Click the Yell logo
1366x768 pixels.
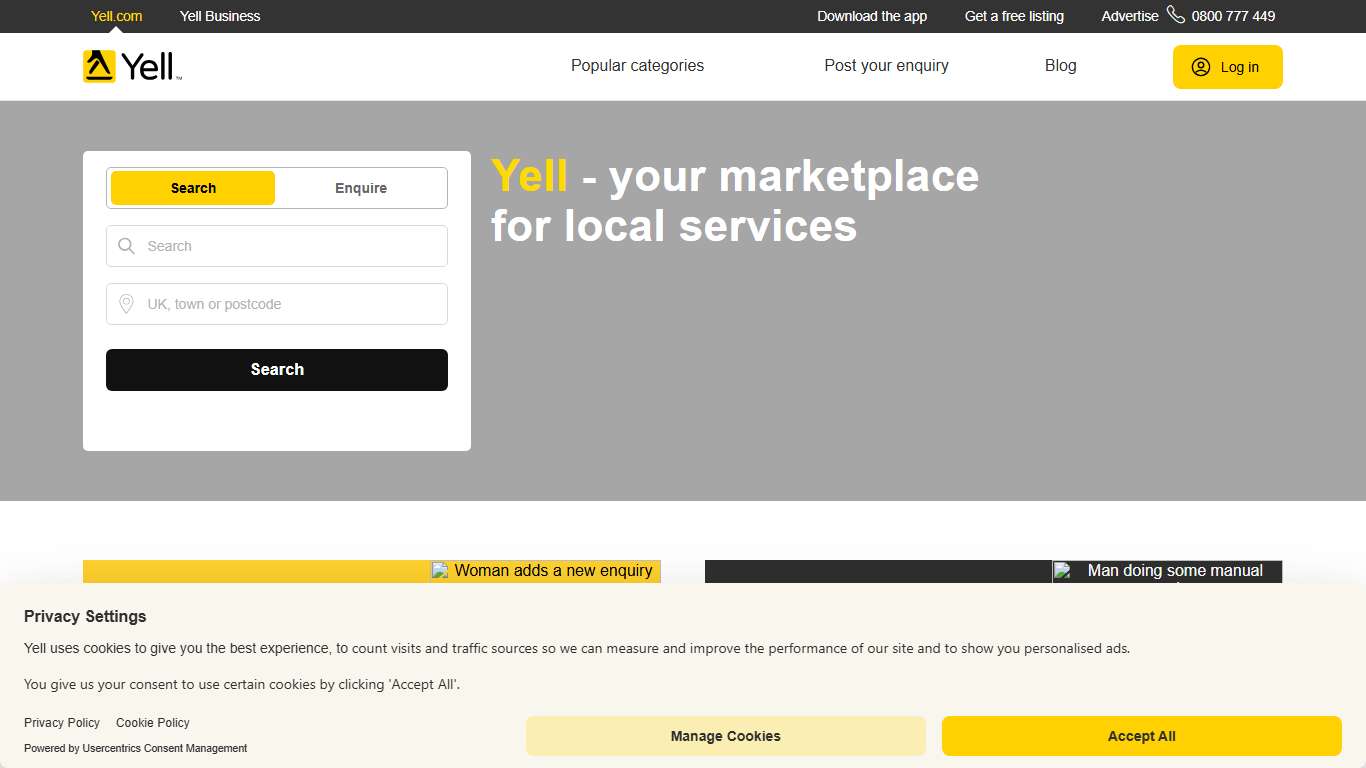130,66
